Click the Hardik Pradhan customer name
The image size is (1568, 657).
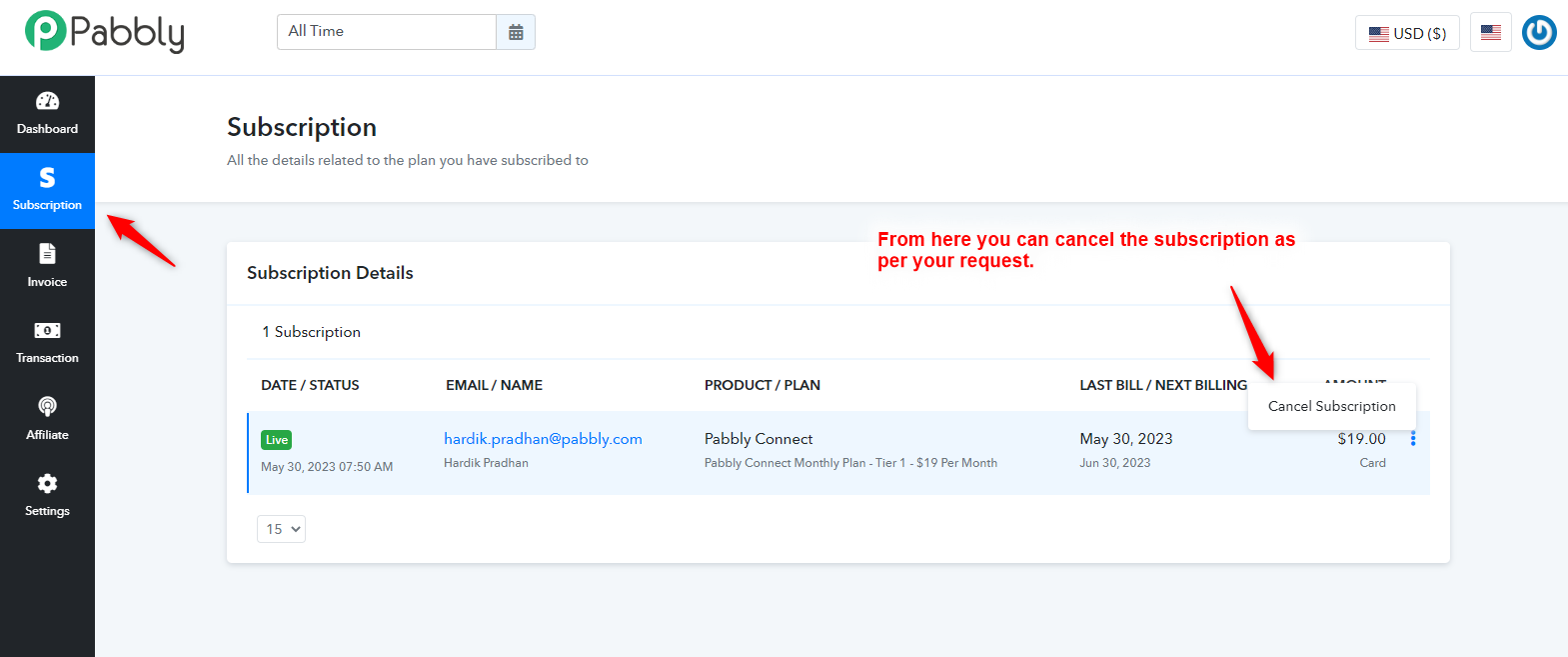[486, 463]
